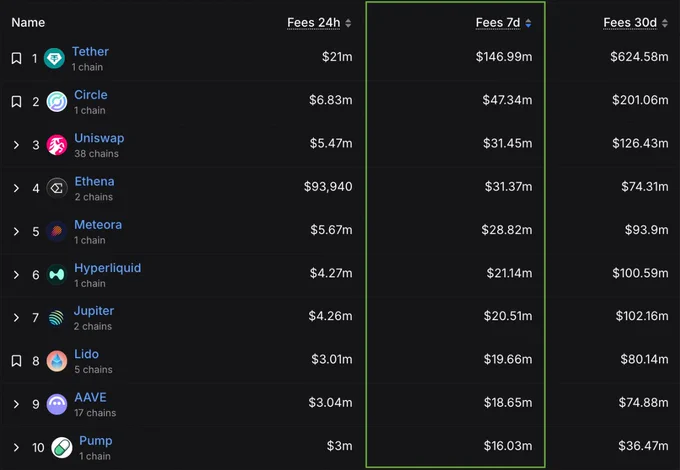The image size is (680, 470).
Task: Click the Pump pill logo icon
Action: tap(61, 447)
